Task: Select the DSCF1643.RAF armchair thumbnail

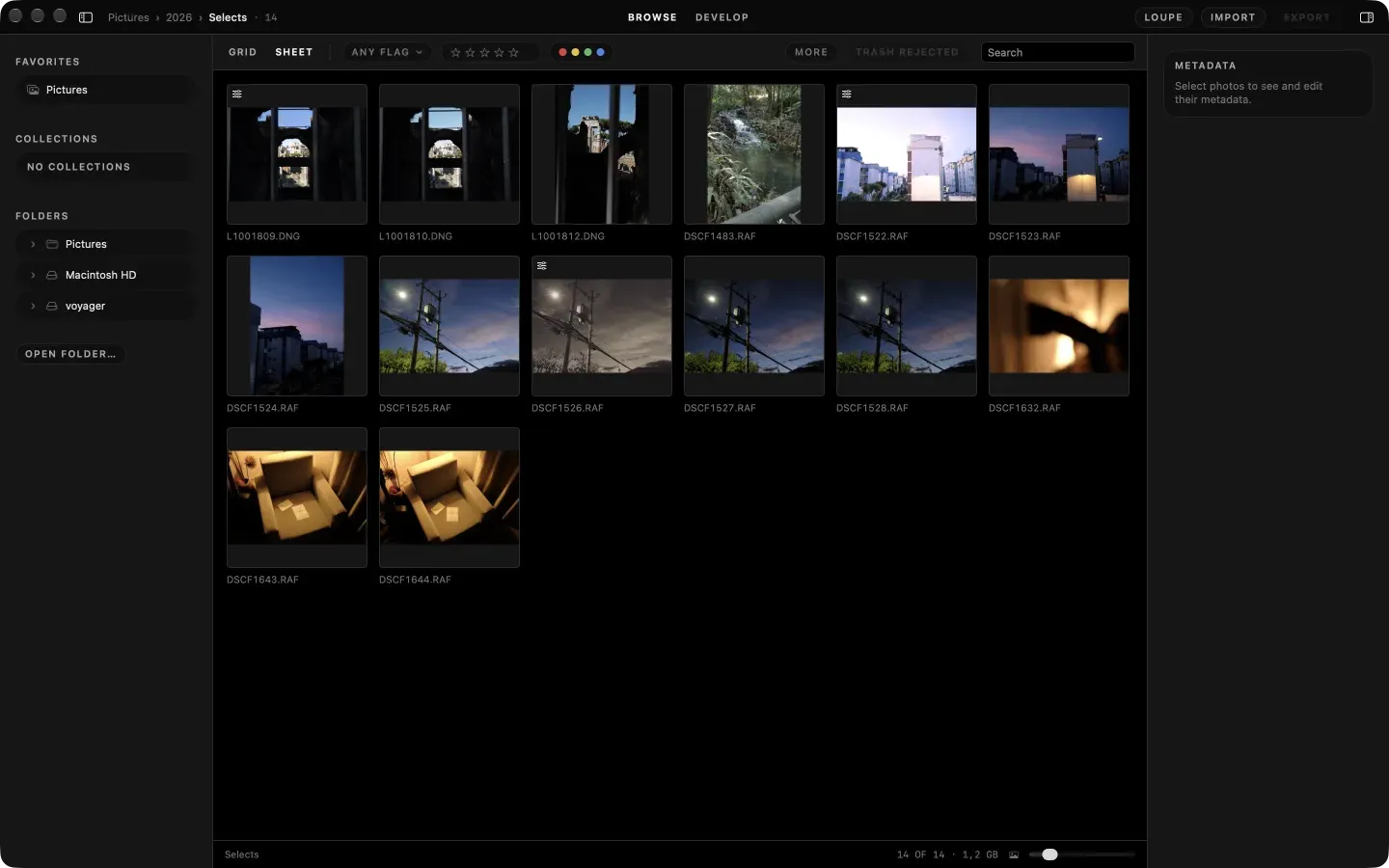Action: (x=297, y=498)
